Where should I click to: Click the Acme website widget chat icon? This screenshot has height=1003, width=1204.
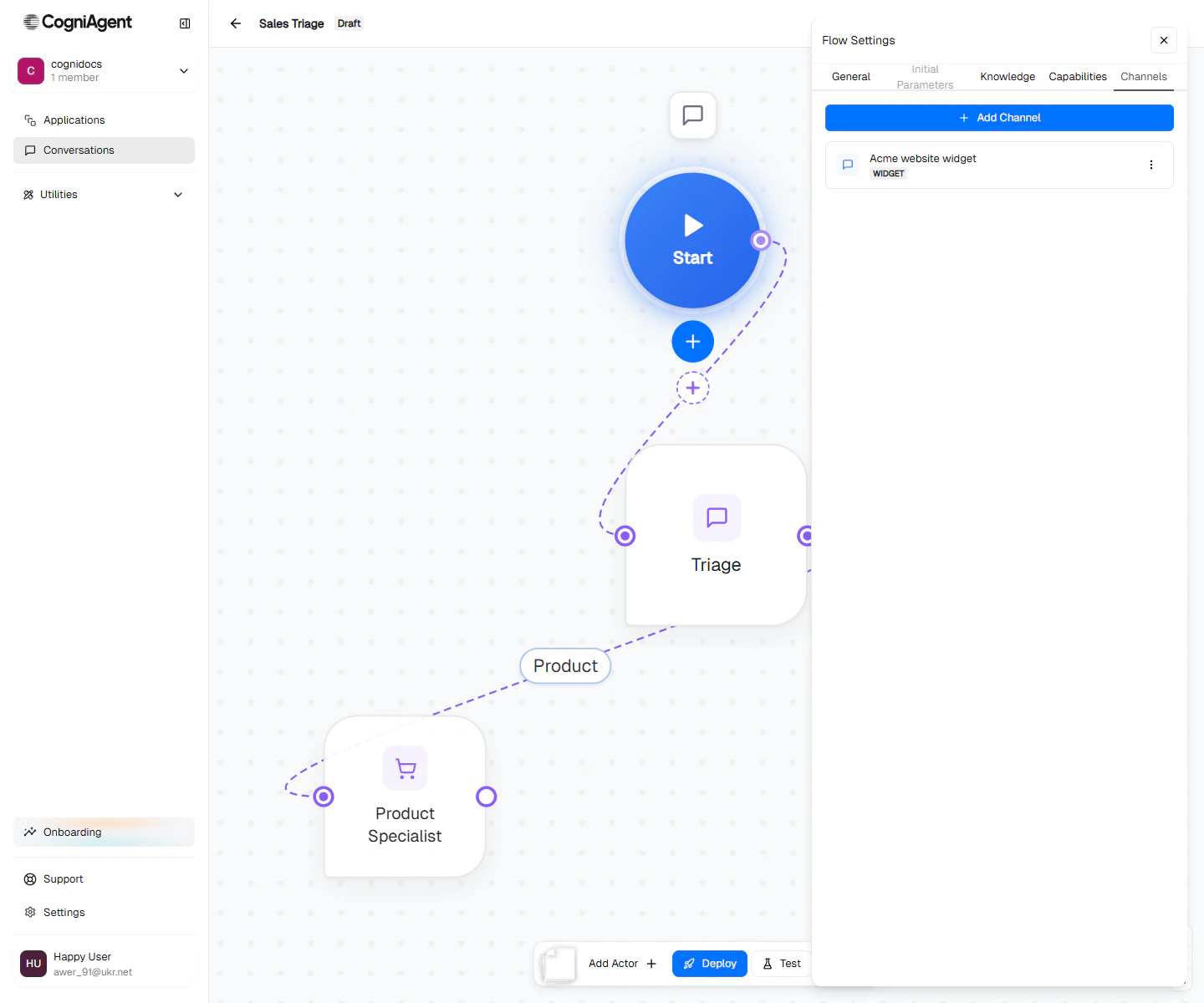click(x=848, y=165)
